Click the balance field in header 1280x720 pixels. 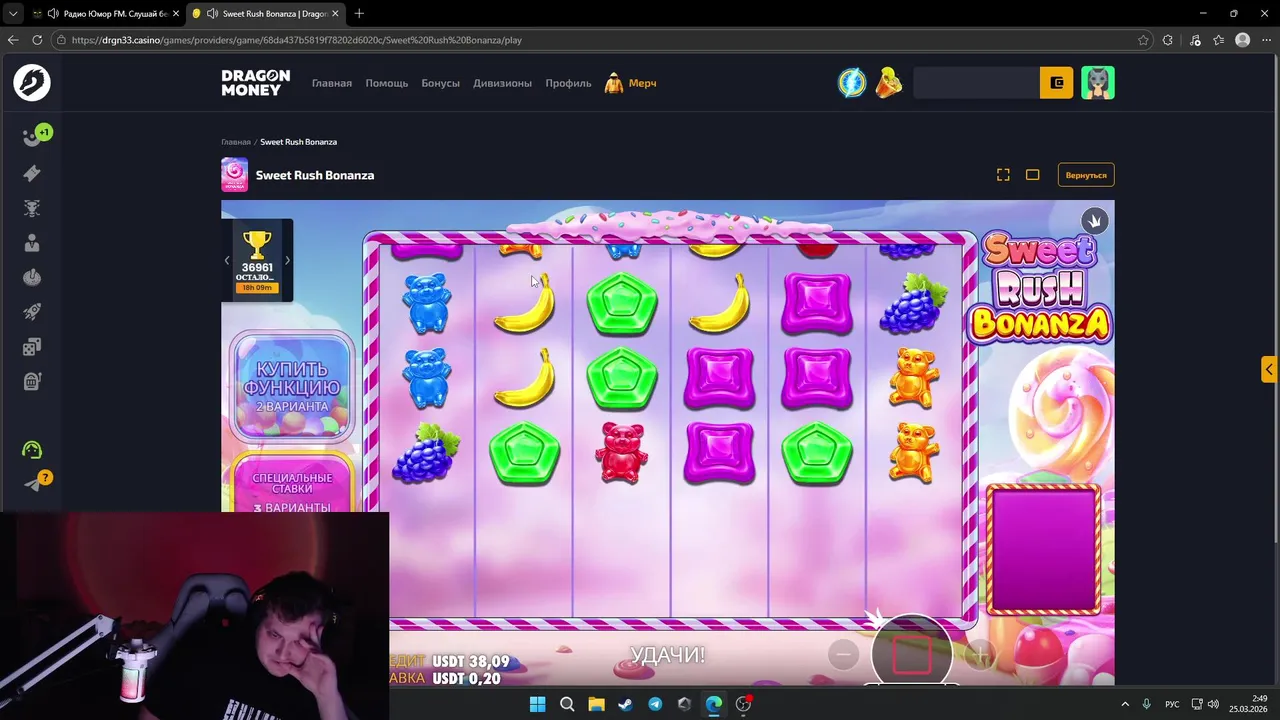[x=976, y=83]
